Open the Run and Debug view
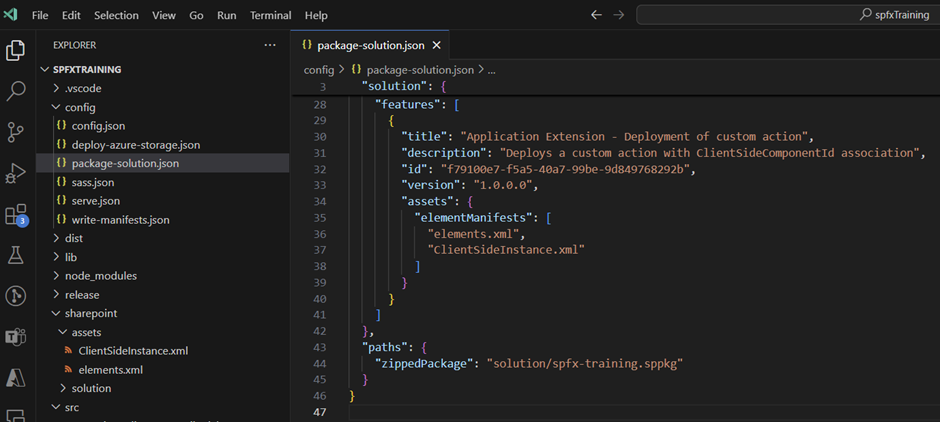 pos(16,173)
